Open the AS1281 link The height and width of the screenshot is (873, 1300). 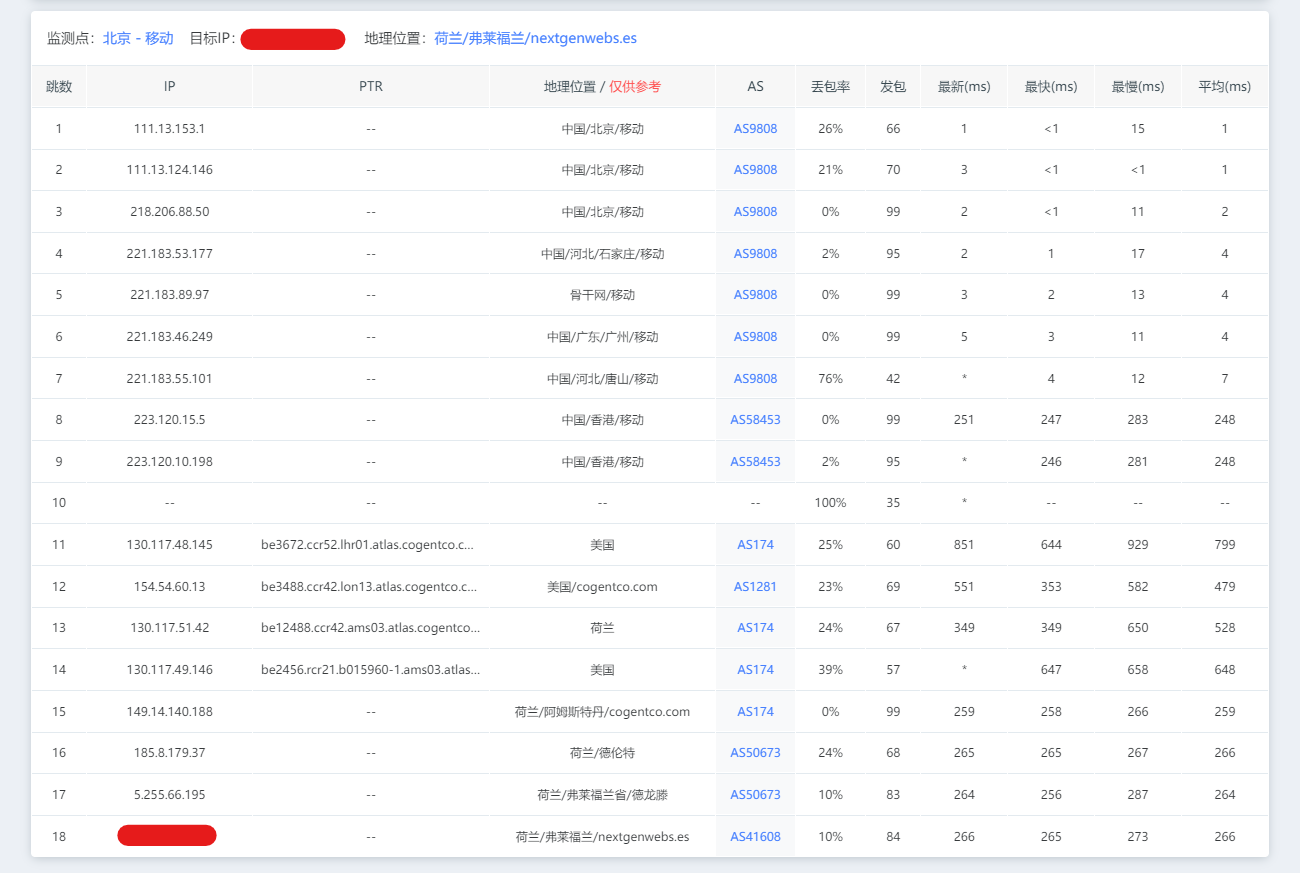click(x=755, y=587)
